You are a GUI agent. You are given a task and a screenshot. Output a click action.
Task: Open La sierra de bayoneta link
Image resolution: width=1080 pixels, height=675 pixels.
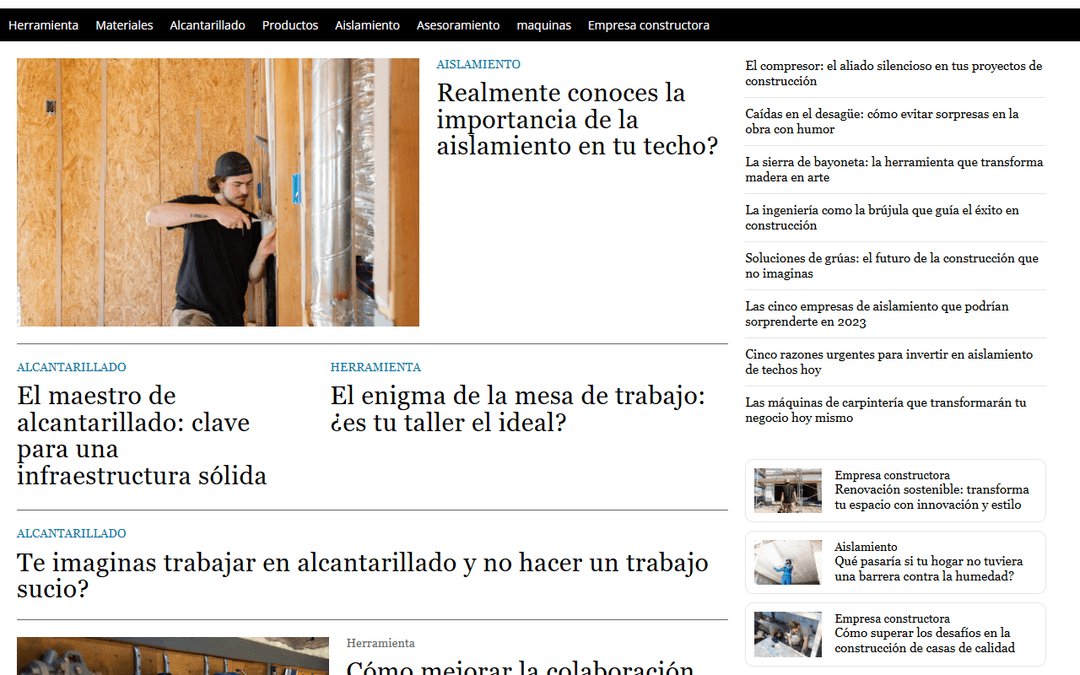(x=894, y=170)
